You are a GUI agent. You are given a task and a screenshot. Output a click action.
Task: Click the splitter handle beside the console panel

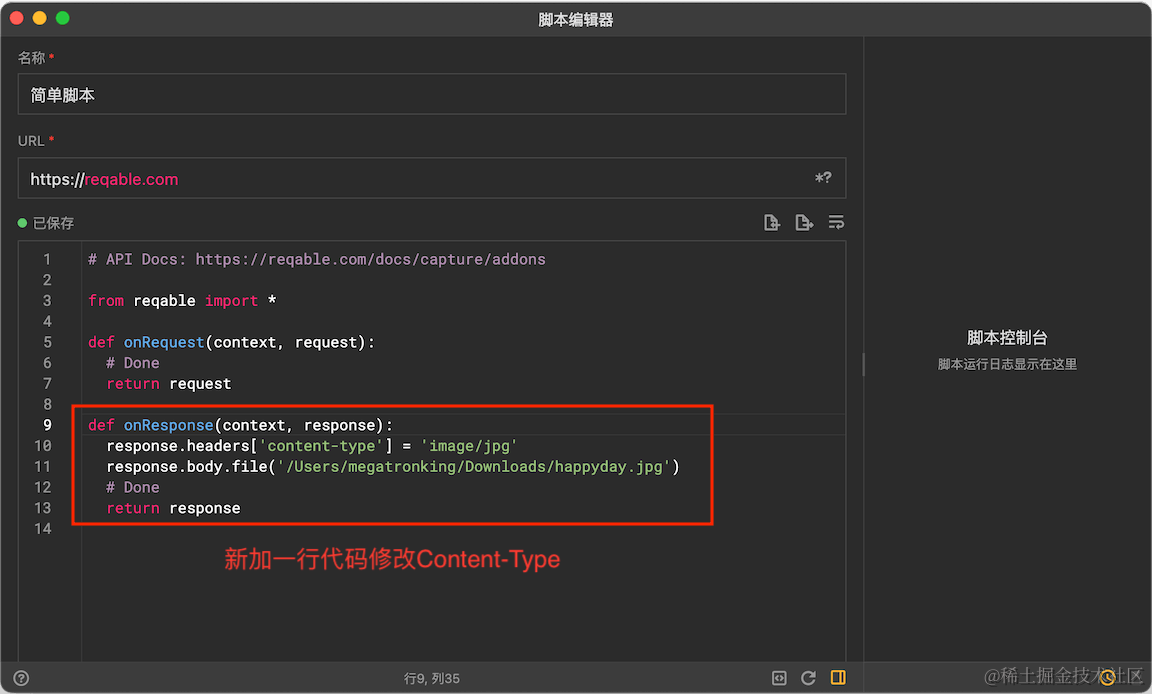click(x=863, y=364)
